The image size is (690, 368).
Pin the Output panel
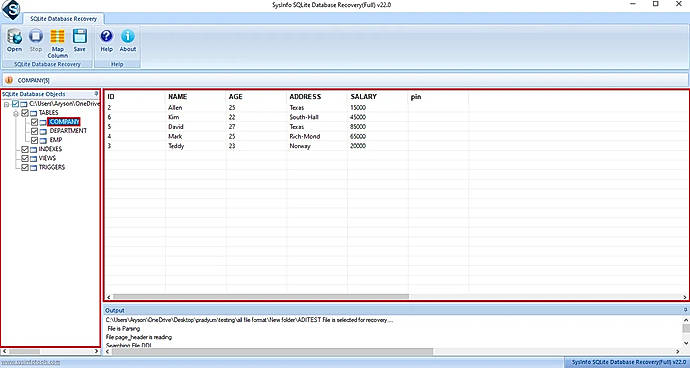pyautogui.click(x=685, y=310)
